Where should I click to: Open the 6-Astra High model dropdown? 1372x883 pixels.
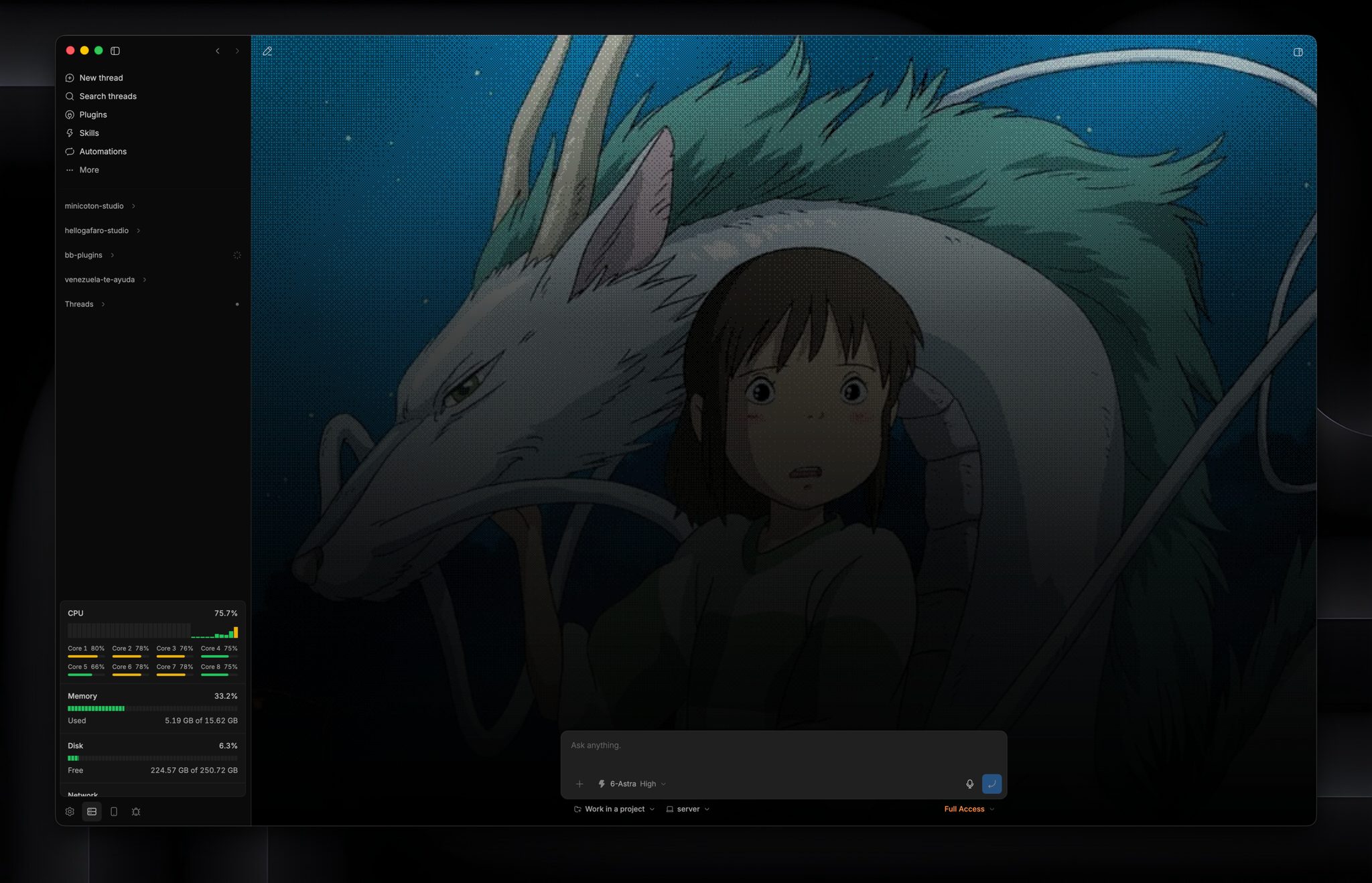[632, 784]
